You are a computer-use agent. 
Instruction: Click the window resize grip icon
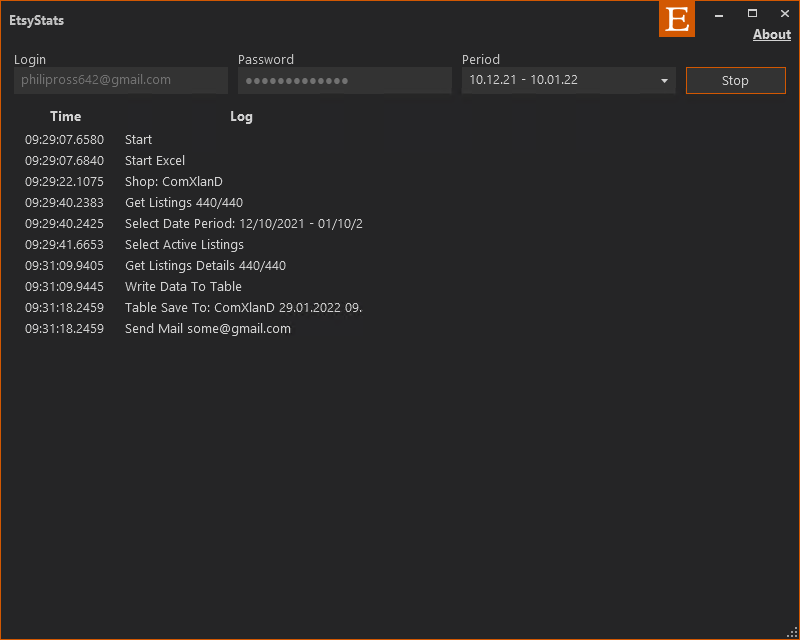click(792, 633)
